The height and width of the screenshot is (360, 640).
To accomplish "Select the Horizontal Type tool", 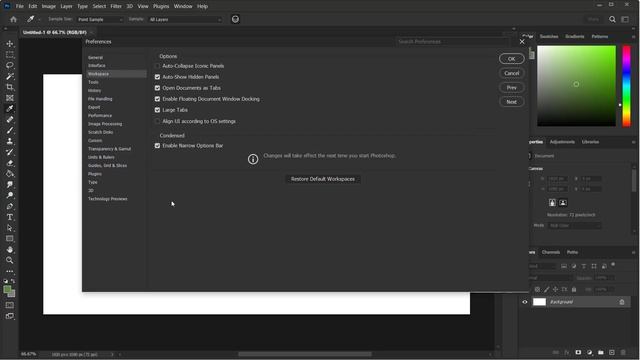I will [10, 217].
